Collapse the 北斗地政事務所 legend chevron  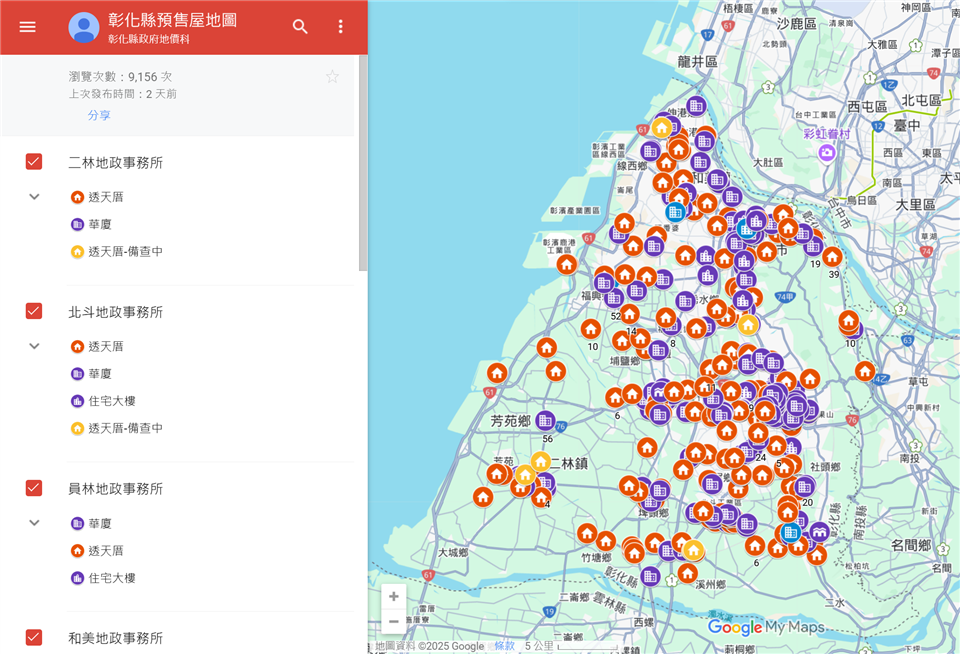click(34, 346)
